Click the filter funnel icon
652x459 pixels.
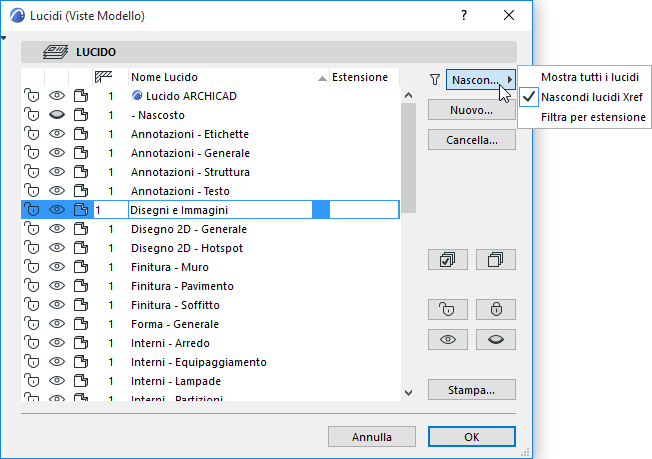coord(434,78)
